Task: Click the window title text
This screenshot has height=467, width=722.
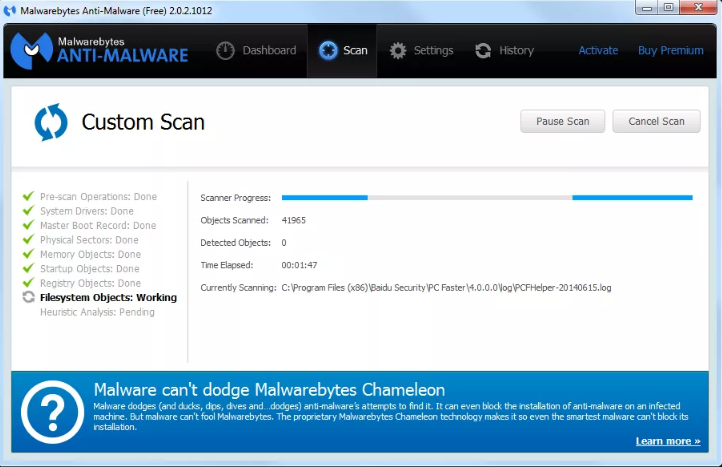Action: tap(116, 11)
